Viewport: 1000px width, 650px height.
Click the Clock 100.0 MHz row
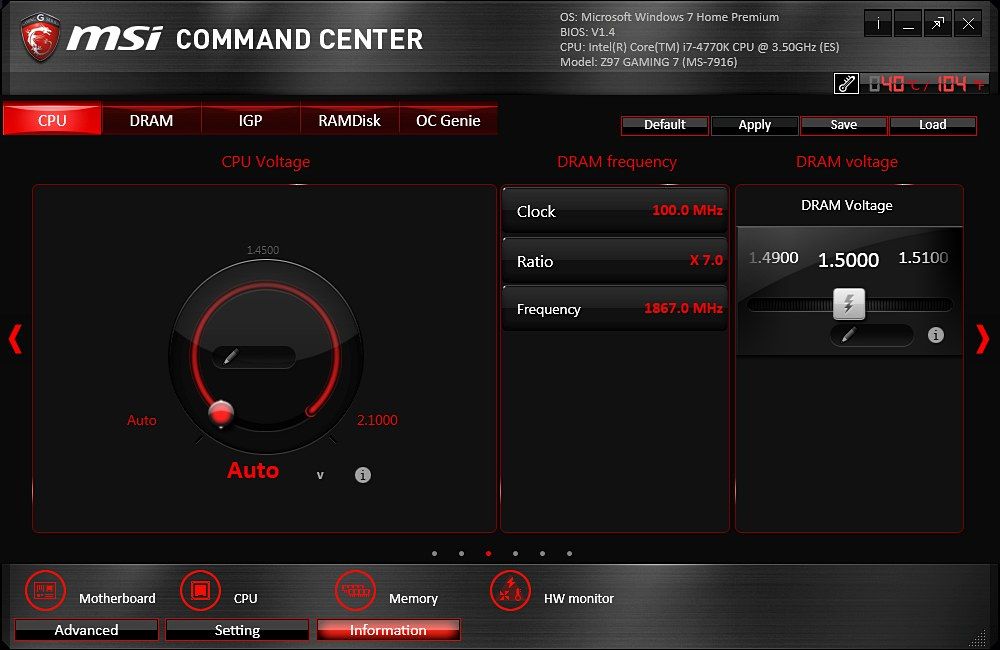615,211
